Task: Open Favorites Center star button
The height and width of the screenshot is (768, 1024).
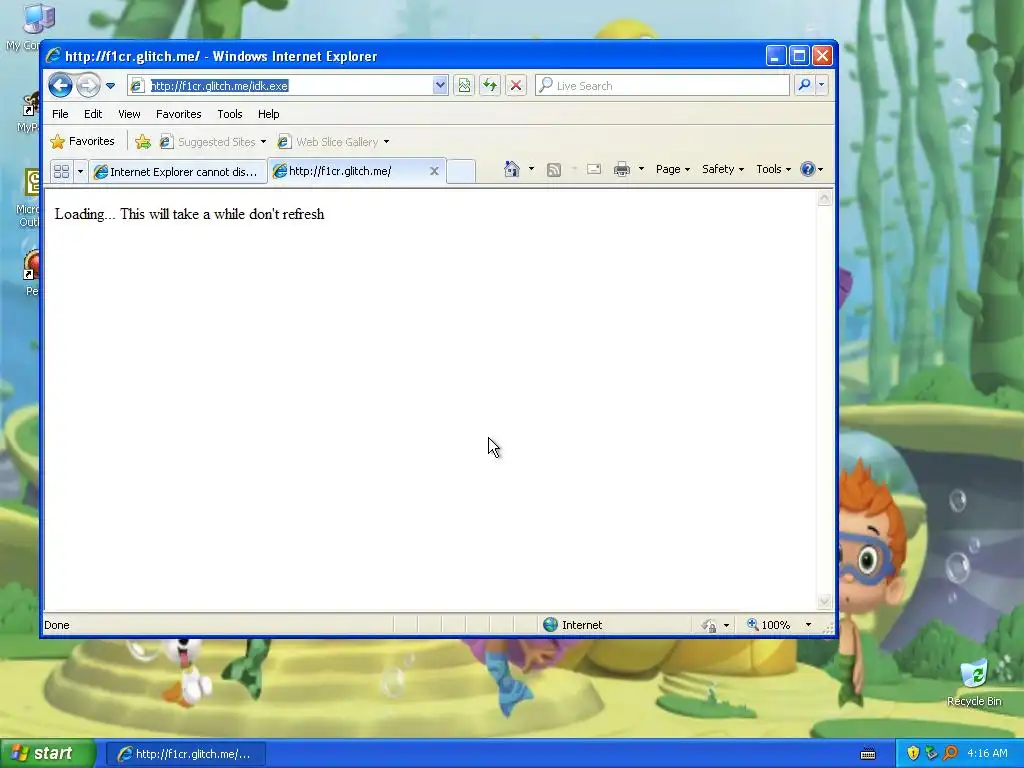Action: [83, 141]
